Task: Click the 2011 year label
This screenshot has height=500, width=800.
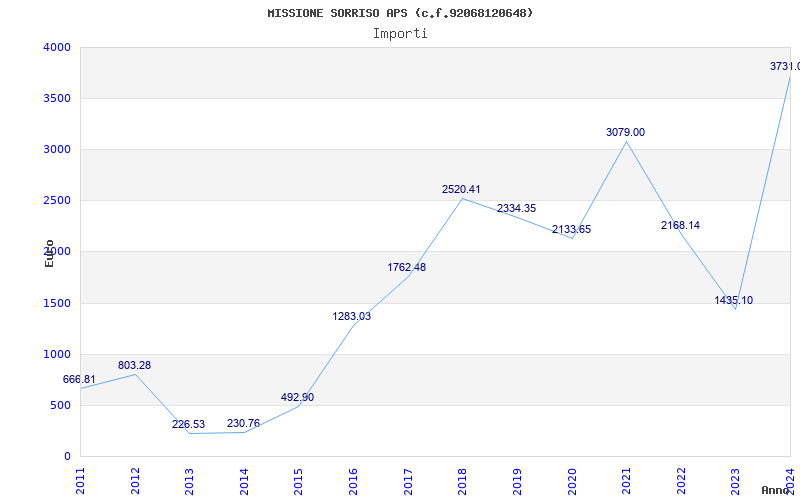Action: (x=81, y=481)
